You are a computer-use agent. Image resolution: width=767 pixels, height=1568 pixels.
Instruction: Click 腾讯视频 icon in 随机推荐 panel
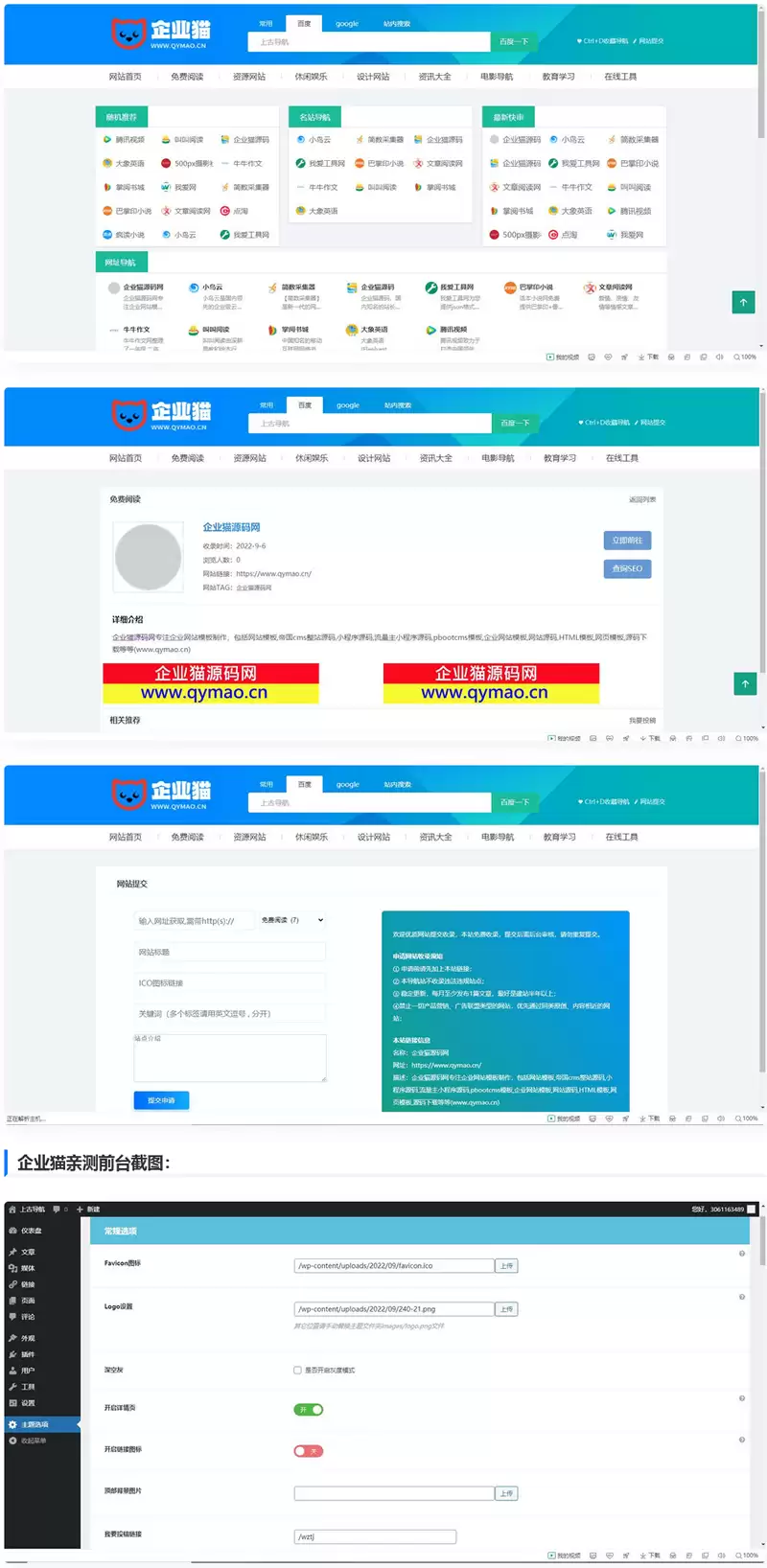pos(107,140)
